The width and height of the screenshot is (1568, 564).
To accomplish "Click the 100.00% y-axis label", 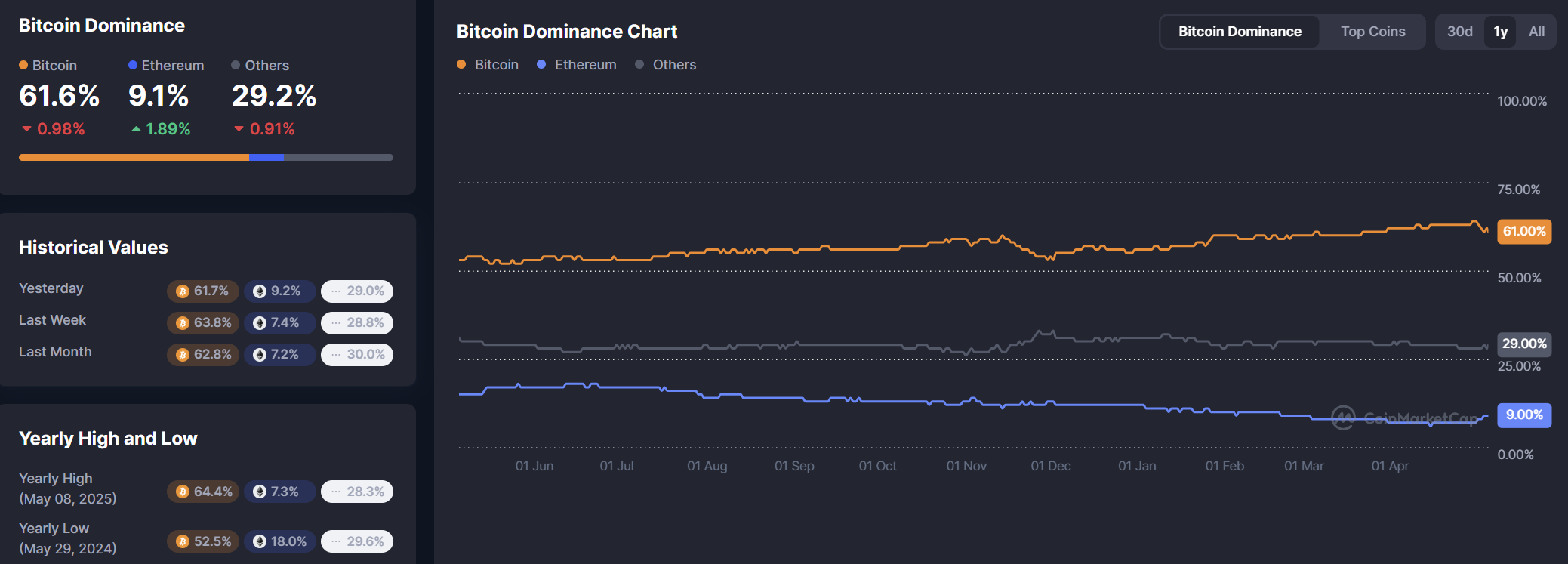I will (1522, 101).
